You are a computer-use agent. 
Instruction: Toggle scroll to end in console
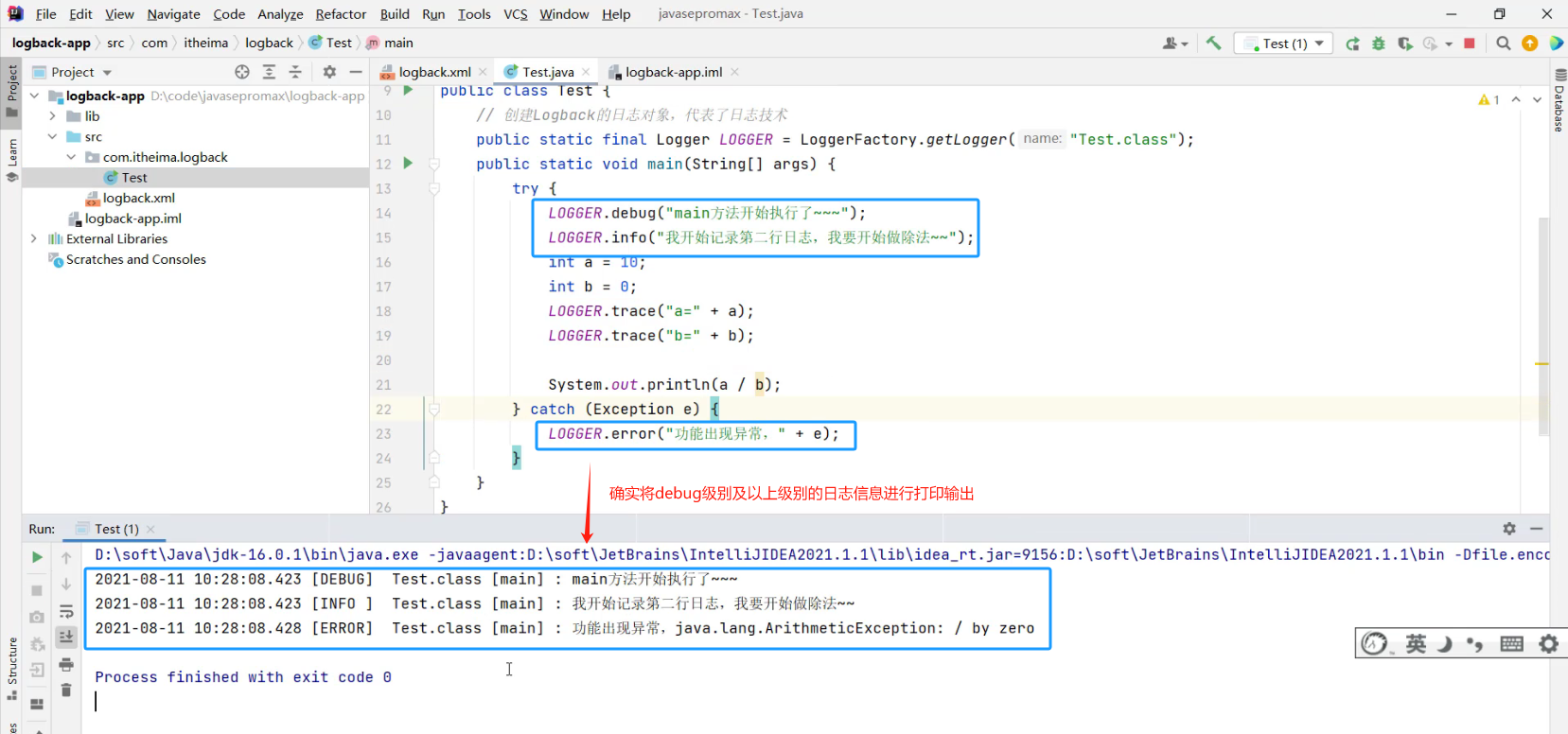pos(66,637)
